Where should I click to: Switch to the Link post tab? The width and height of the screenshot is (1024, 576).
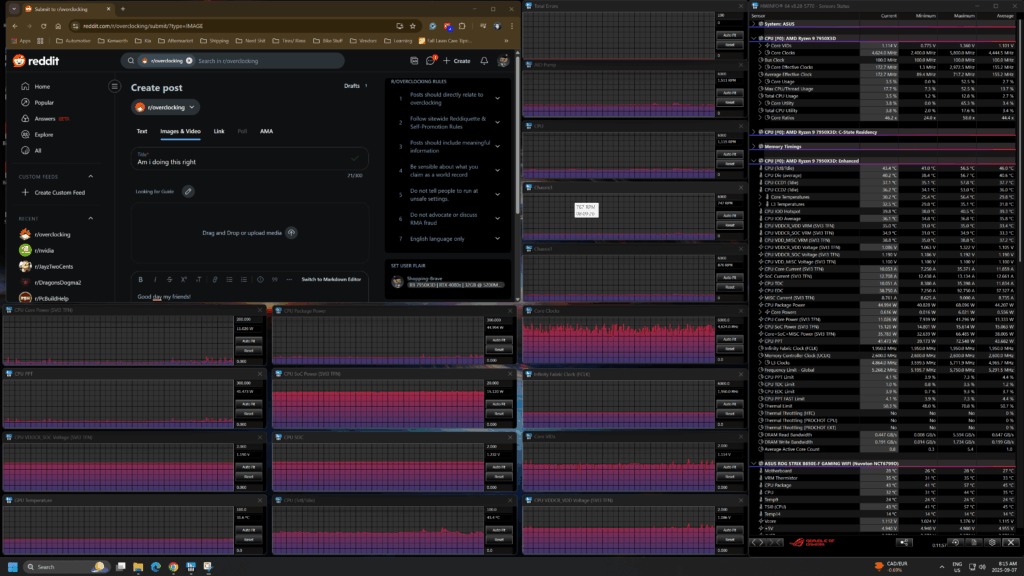(x=219, y=131)
